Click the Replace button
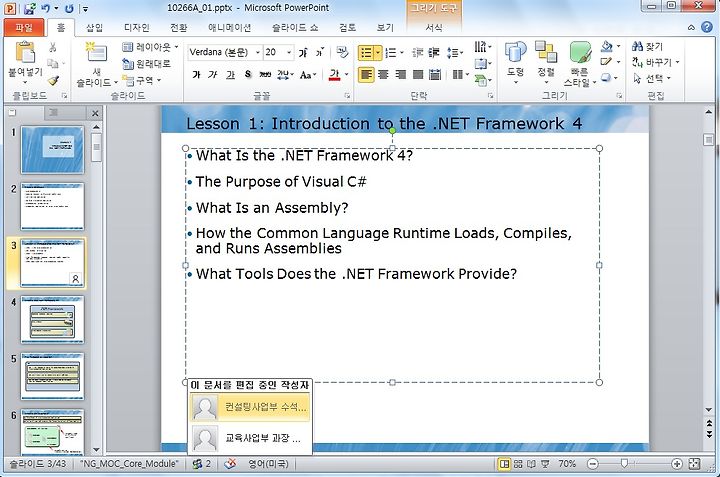The image size is (720, 477). tap(655, 62)
